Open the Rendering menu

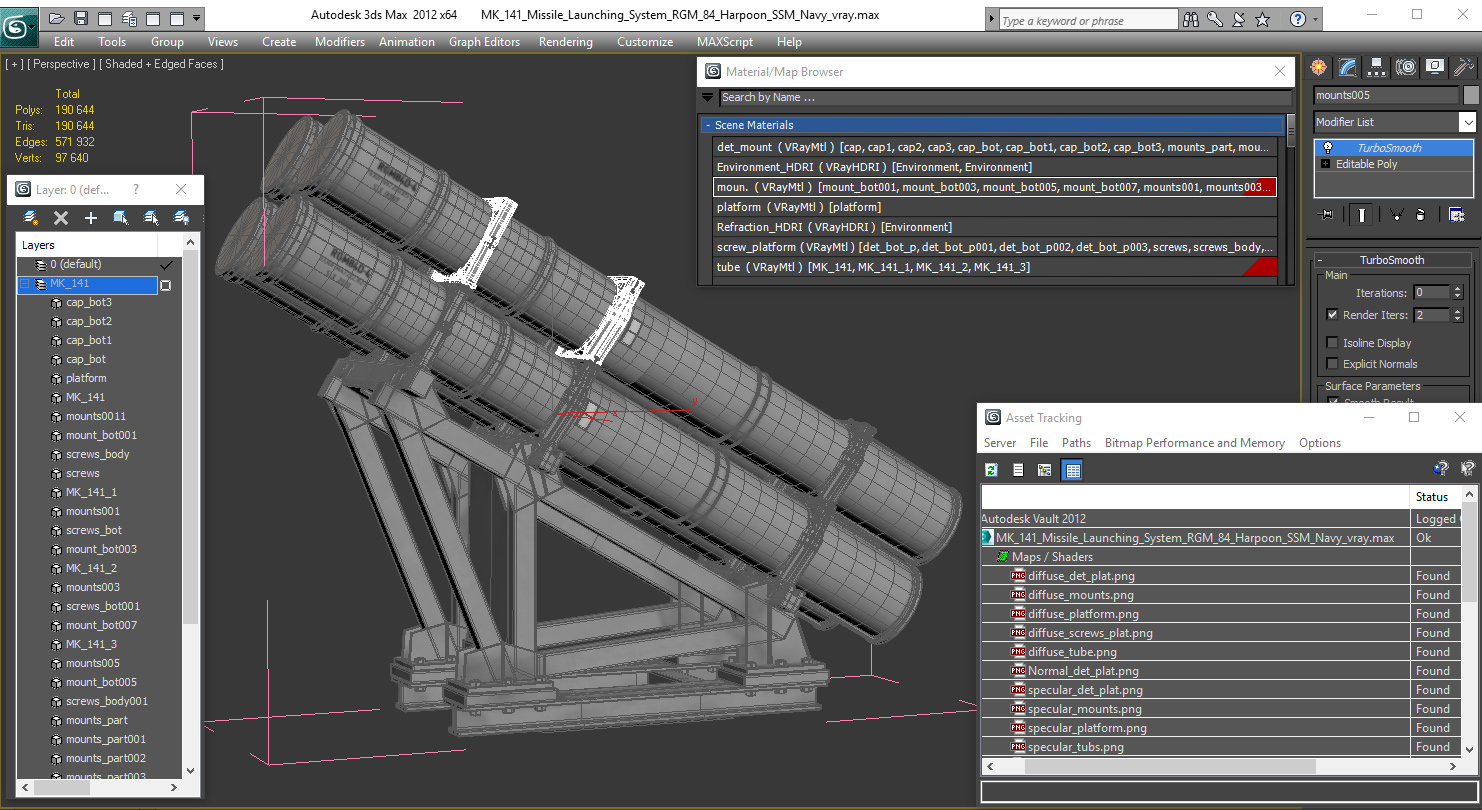click(x=565, y=42)
